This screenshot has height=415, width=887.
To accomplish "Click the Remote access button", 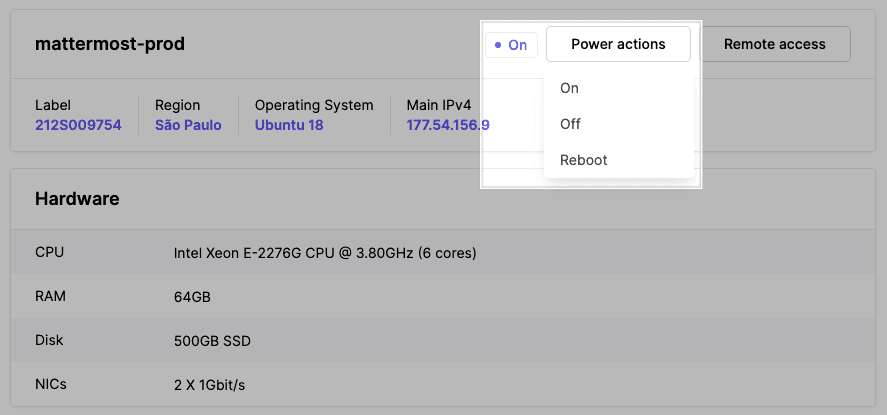I will tap(774, 44).
